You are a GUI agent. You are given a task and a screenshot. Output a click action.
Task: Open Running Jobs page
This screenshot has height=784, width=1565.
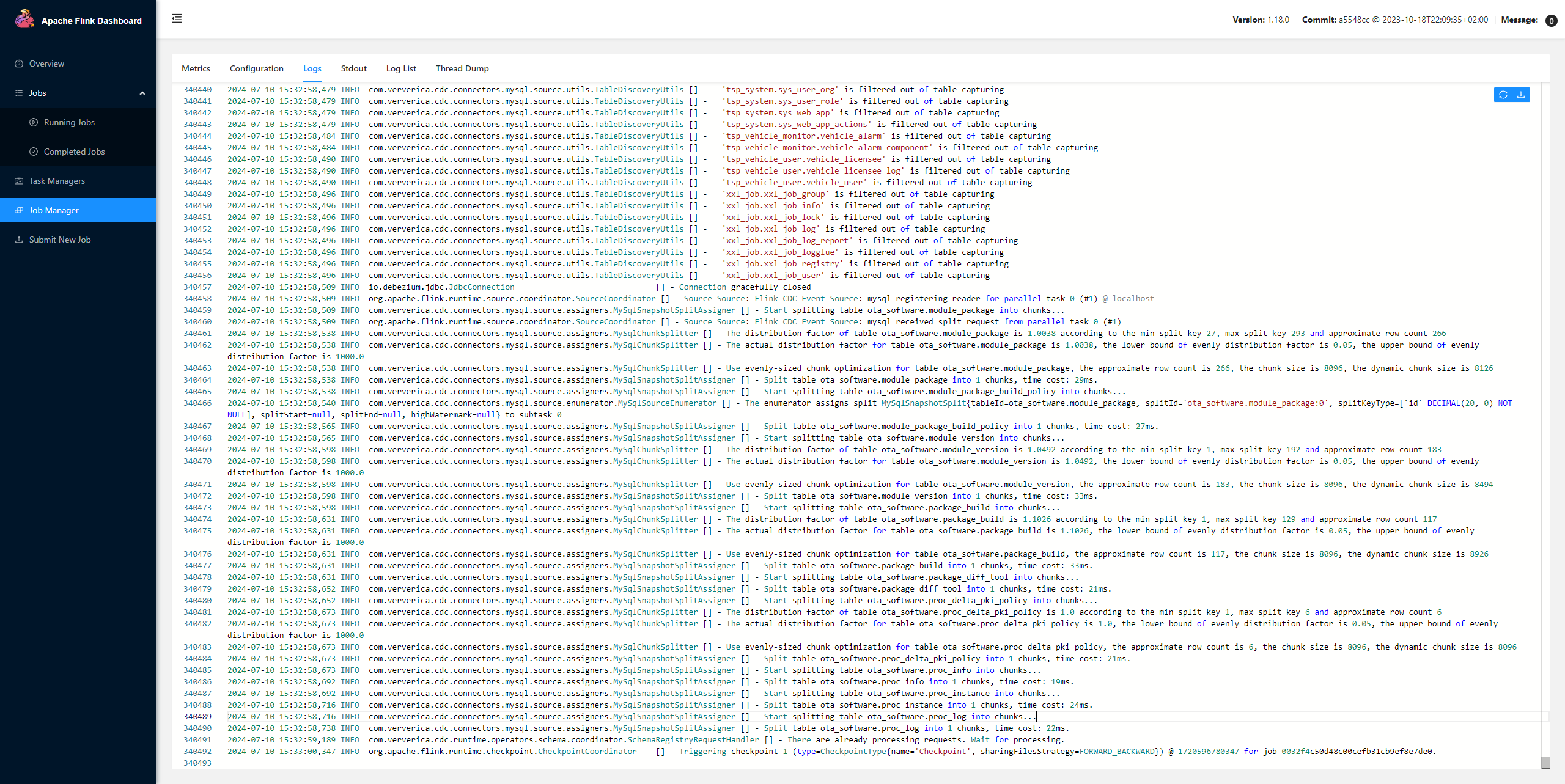click(78, 122)
